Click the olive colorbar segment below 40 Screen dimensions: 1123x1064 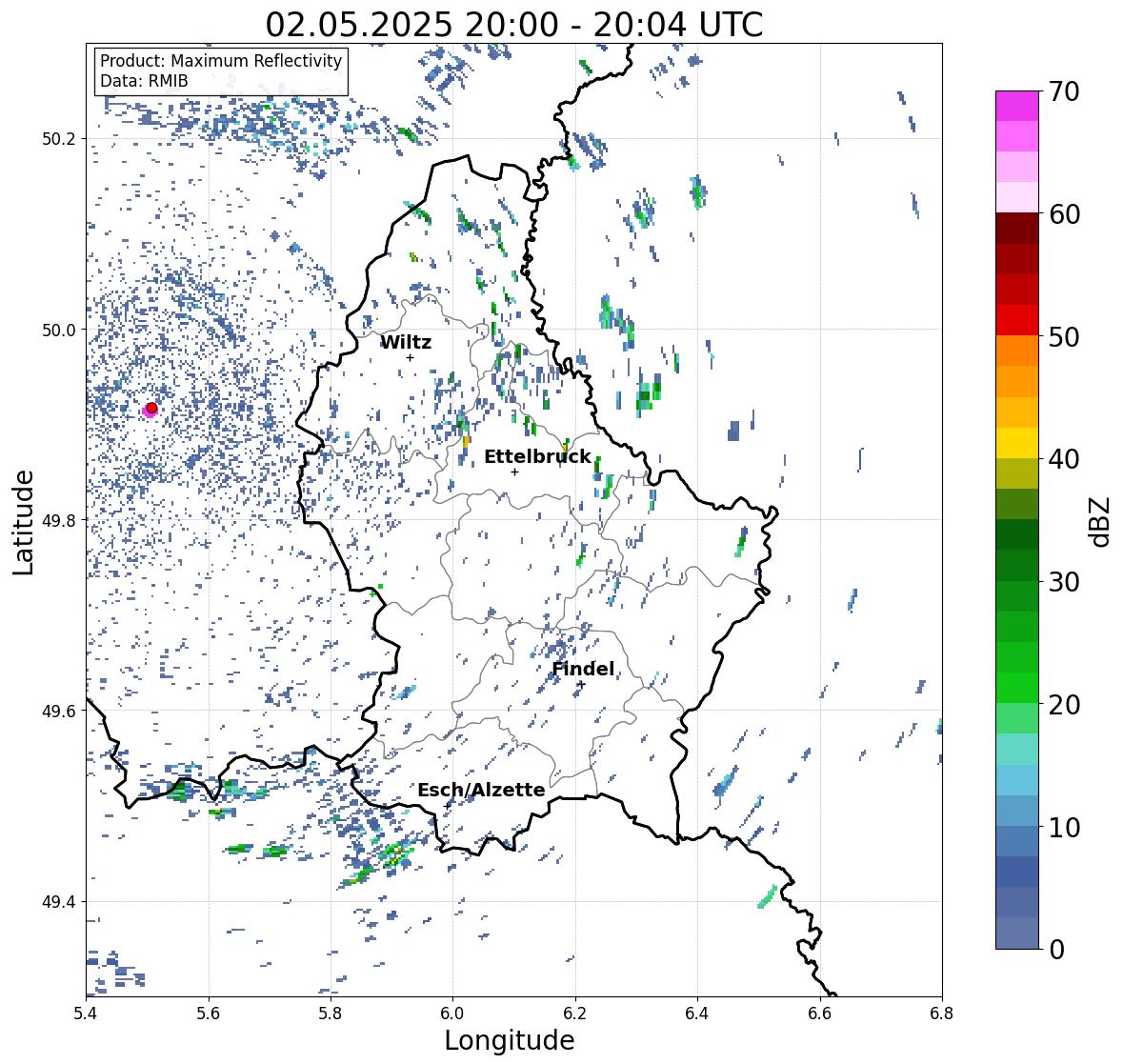1017,473
